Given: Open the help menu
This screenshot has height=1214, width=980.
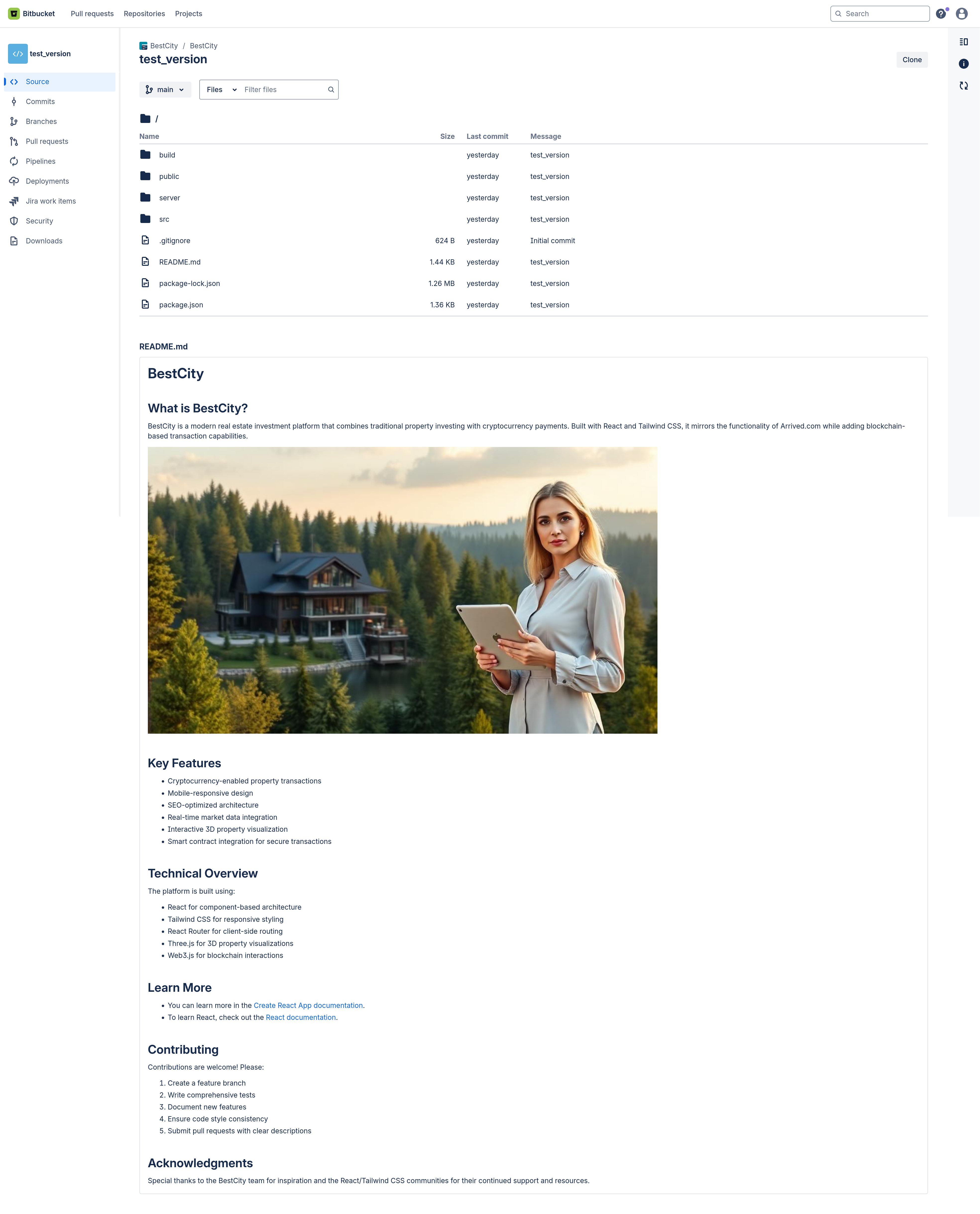Looking at the screenshot, I should (x=940, y=13).
